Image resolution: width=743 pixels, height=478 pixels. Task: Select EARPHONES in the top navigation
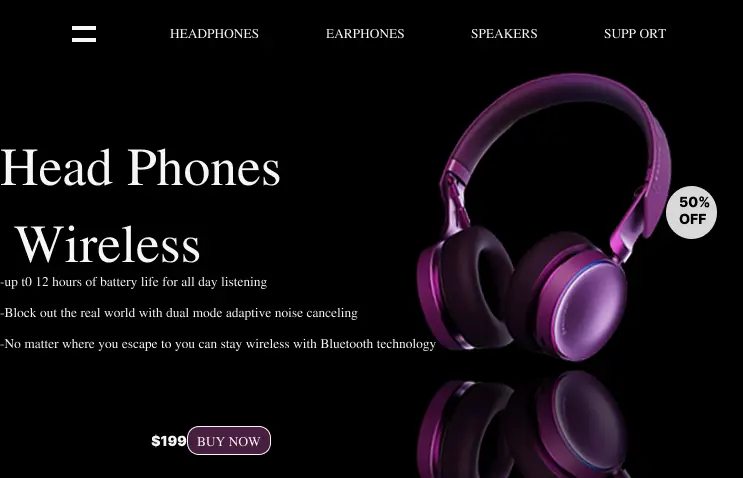(365, 34)
